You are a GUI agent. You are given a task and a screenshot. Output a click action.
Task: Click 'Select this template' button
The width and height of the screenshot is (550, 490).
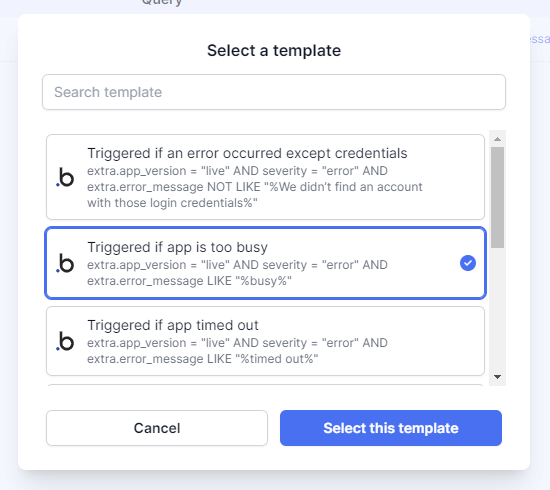391,428
